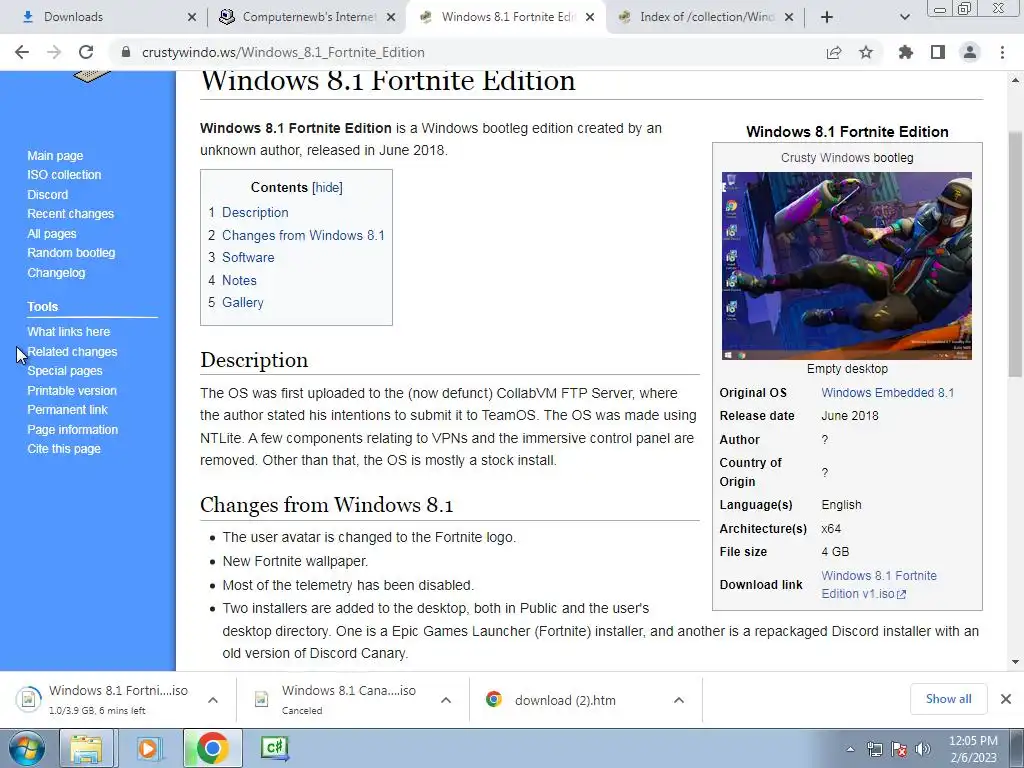1024x768 pixels.
Task: Close the Downloads tab
Action: [x=191, y=17]
